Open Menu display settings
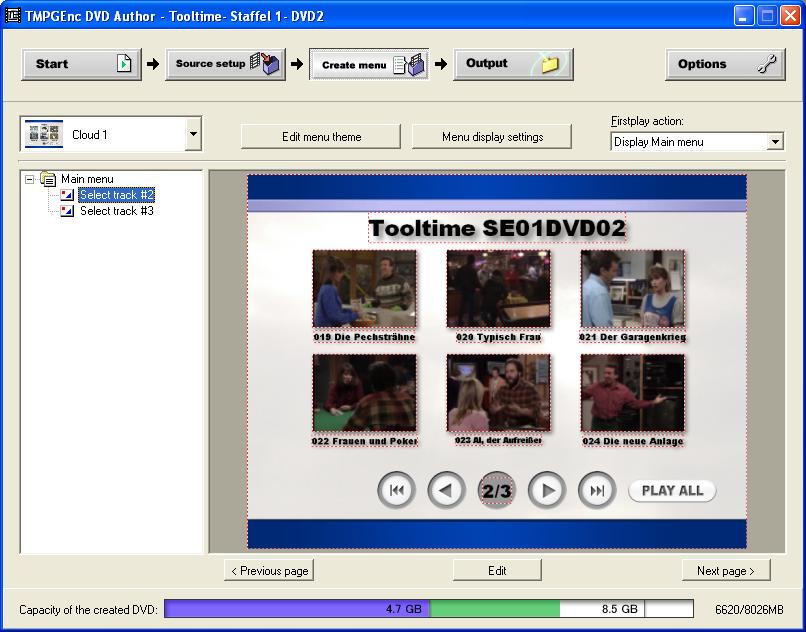The height and width of the screenshot is (632, 806). tap(492, 137)
